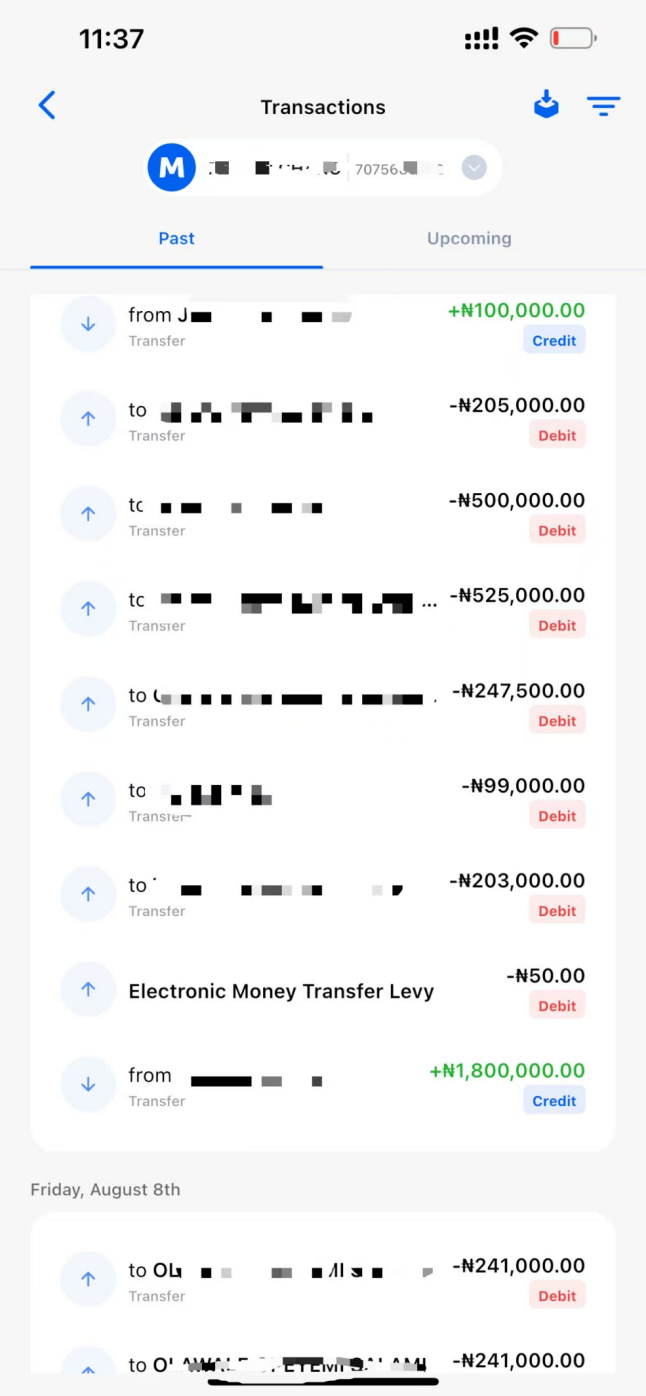Tap down-arrow icon of +₦100,000.00 credit
Viewport: 646px width, 1396px height.
88,324
